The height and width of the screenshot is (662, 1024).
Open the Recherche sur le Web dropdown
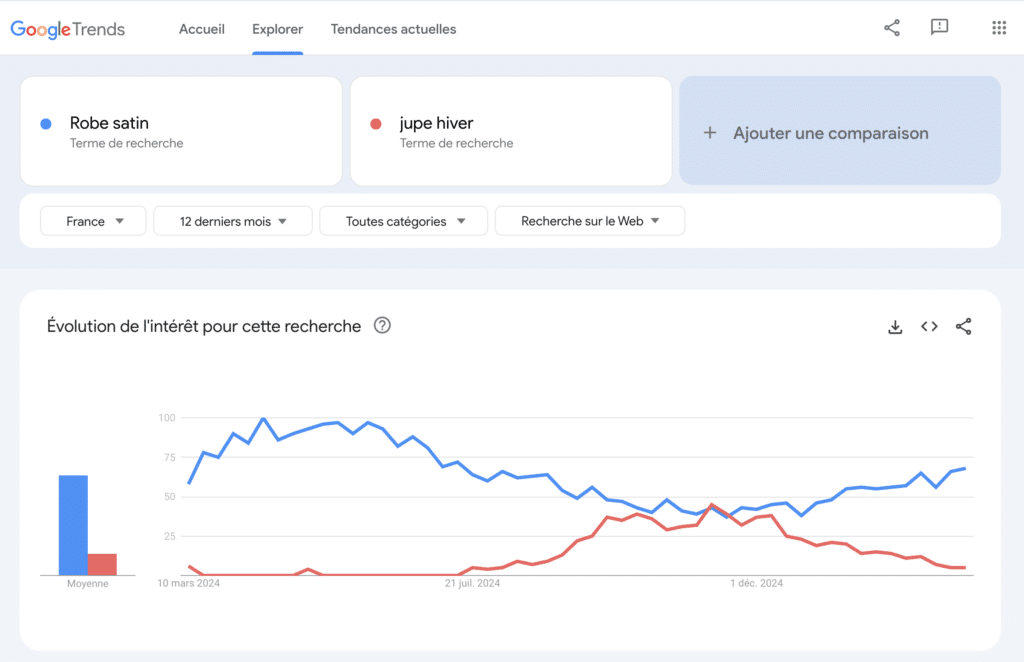tap(590, 221)
